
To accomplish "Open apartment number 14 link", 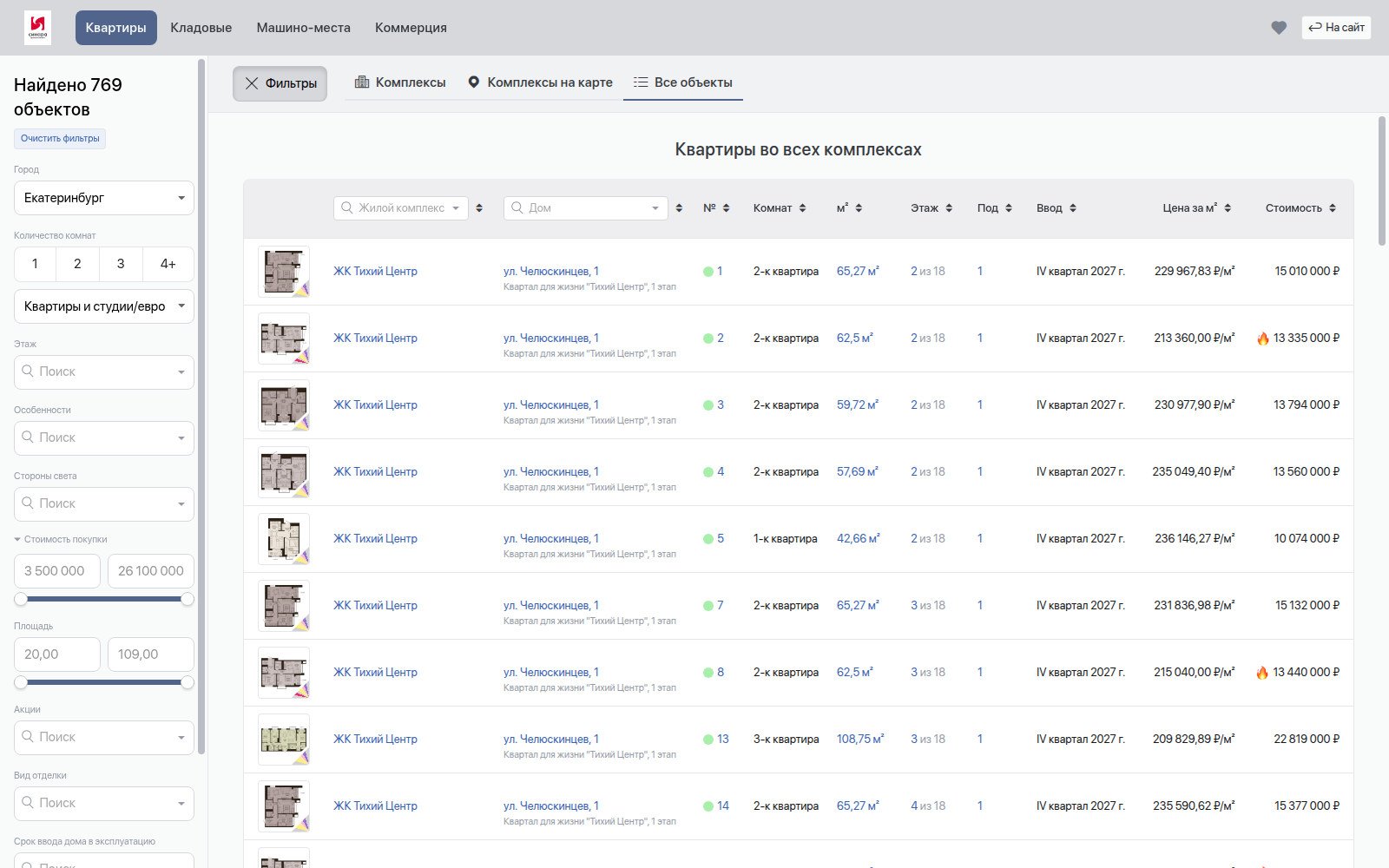I will tap(723, 806).
